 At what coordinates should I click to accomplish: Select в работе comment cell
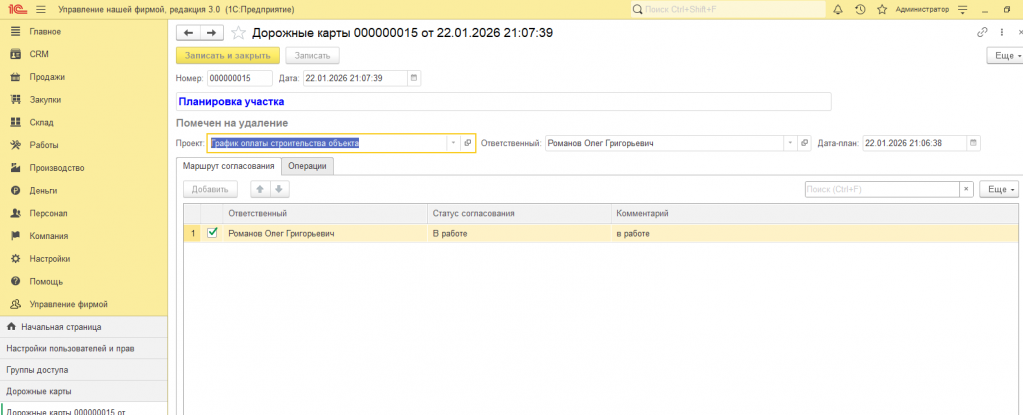pyautogui.click(x=815, y=234)
